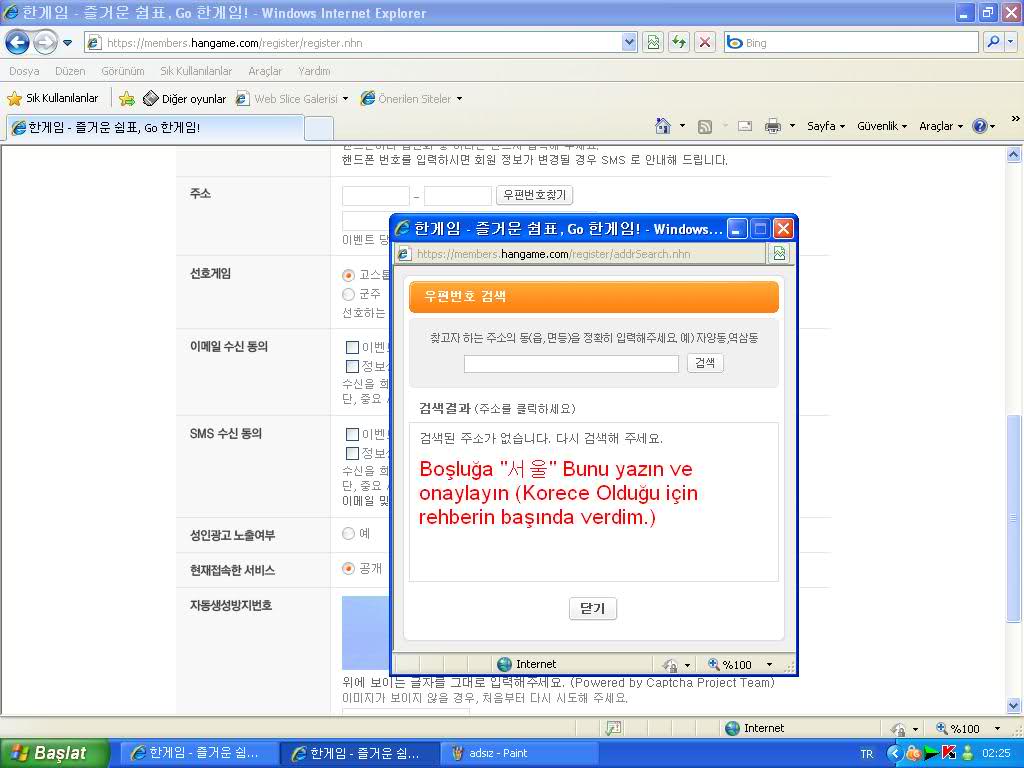
Task: Check the second 이메일 수신 동의 checkbox
Action: (x=352, y=366)
